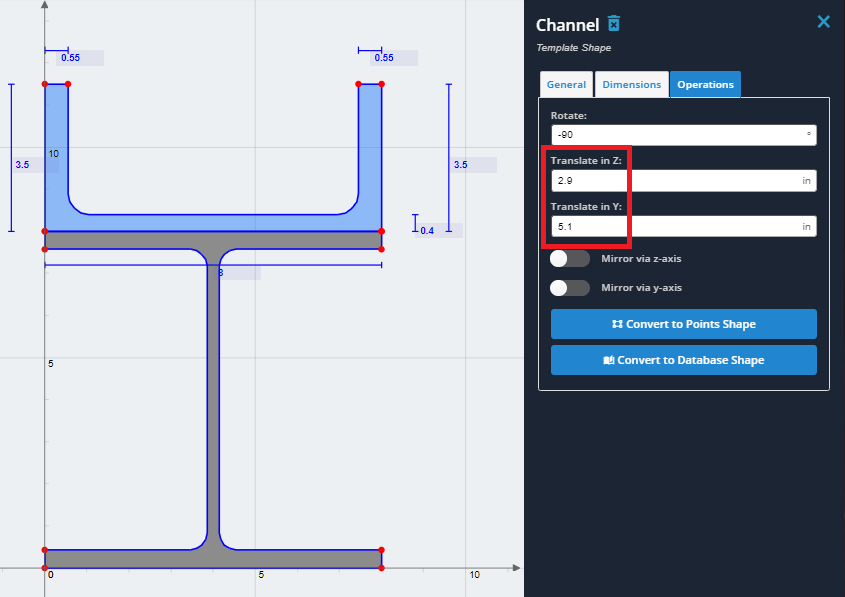
Task: Click the 8 width dimension label
Action: tap(220, 273)
